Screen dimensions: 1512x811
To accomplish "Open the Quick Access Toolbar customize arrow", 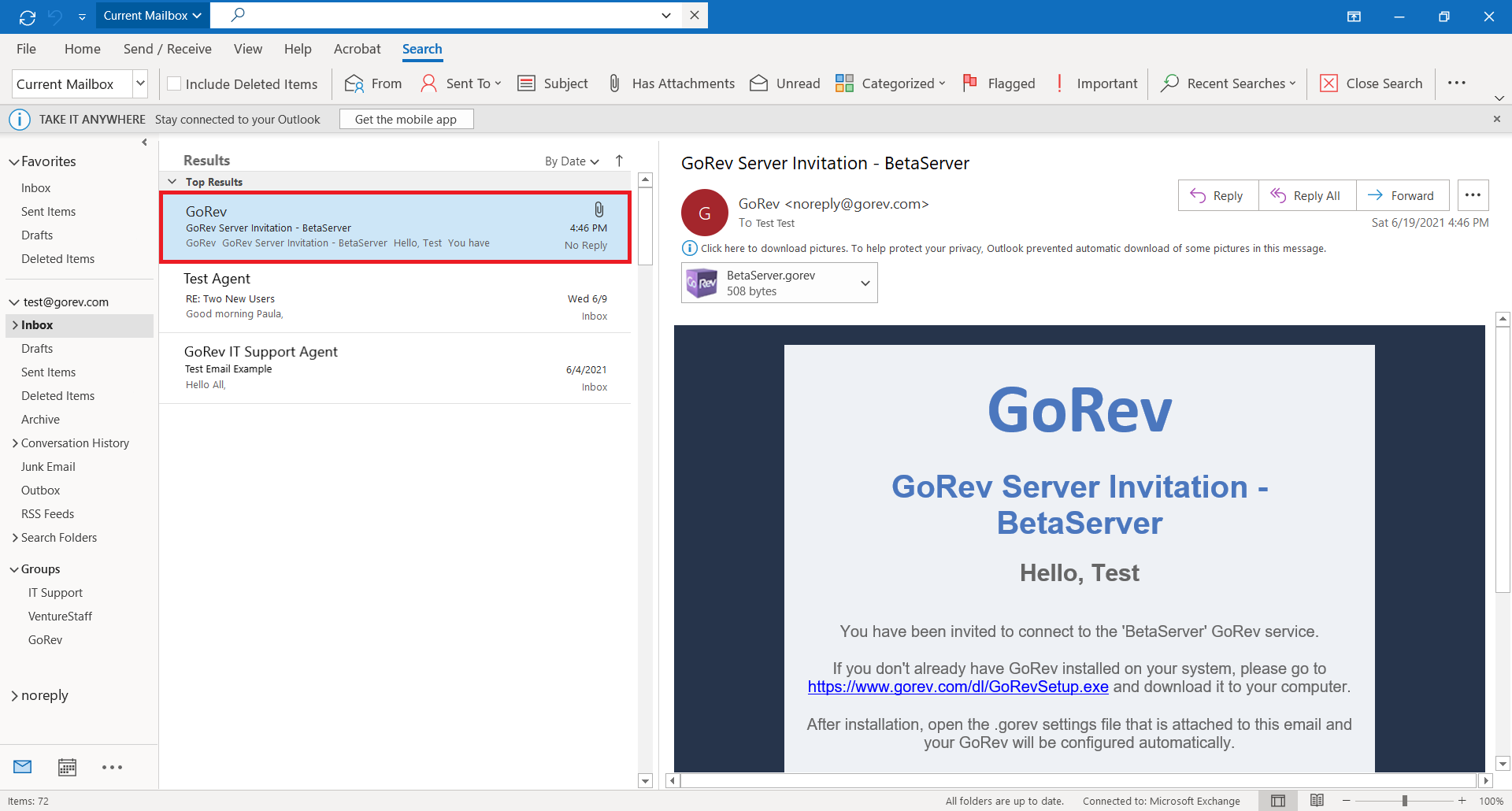I will point(82,17).
